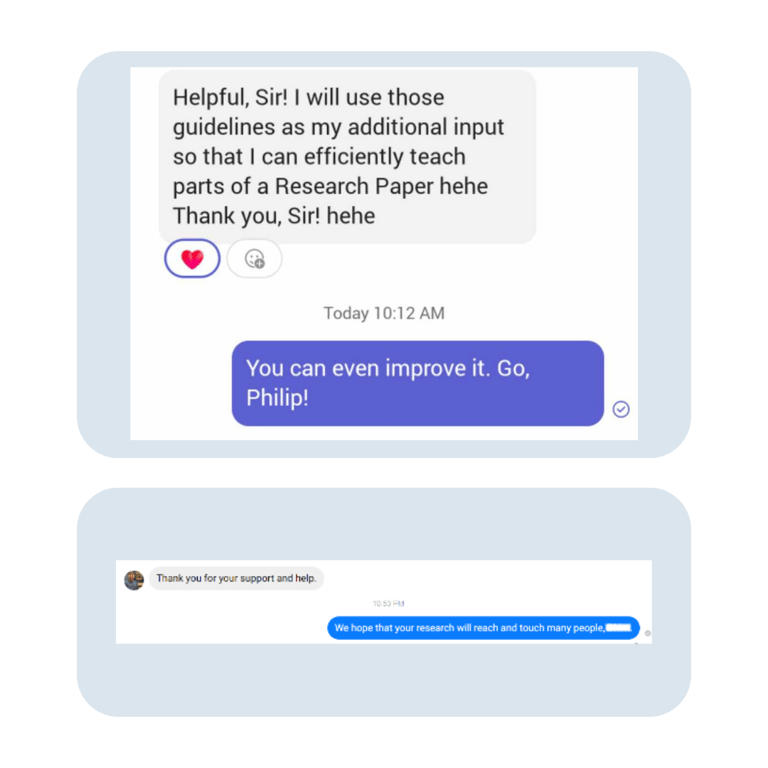Screen dimensions: 768x768
Task: Click the redacted name in blue message
Action: click(619, 628)
